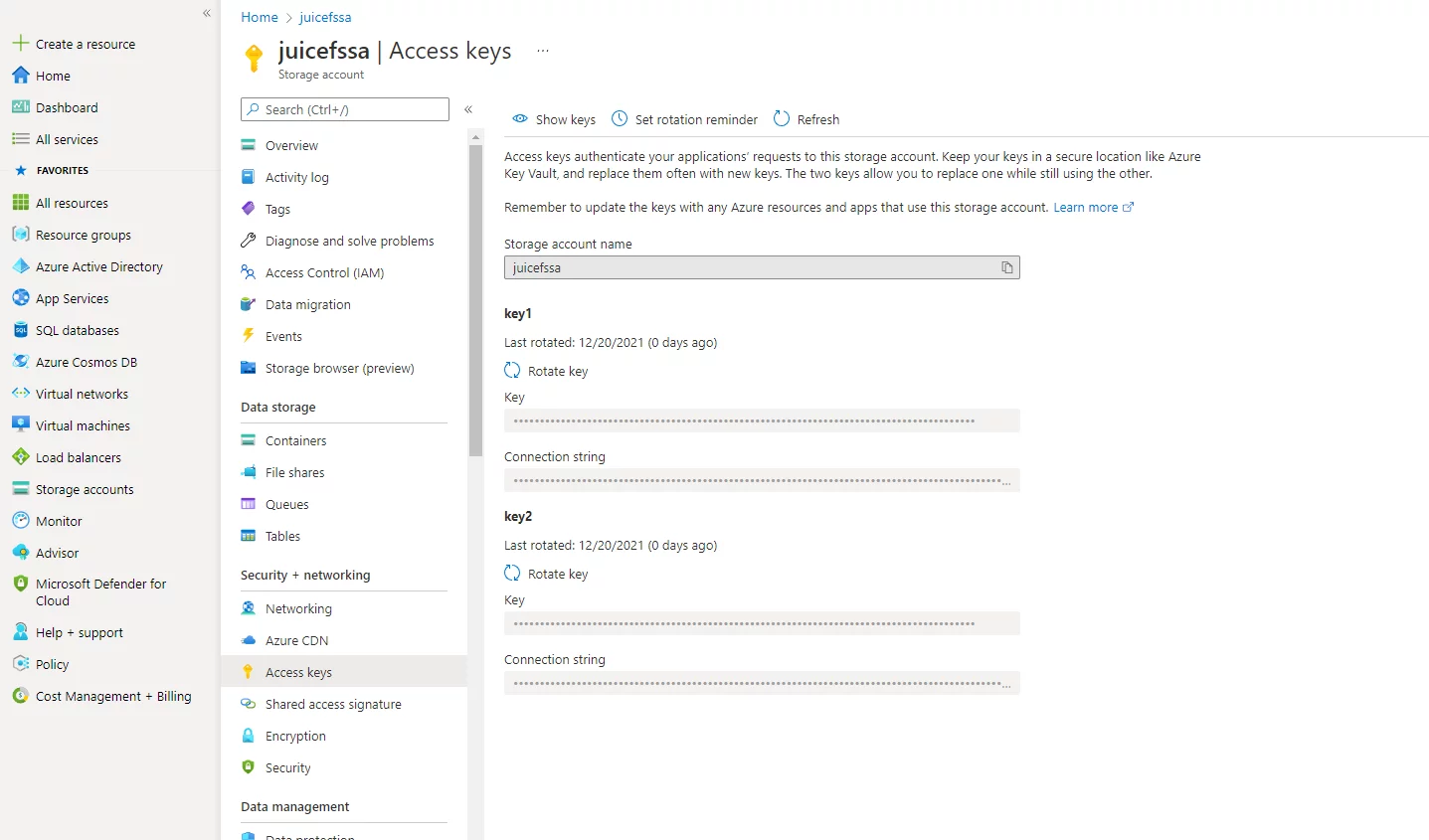Click the Create a resource plus icon
This screenshot has width=1429, height=840.
pos(20,44)
